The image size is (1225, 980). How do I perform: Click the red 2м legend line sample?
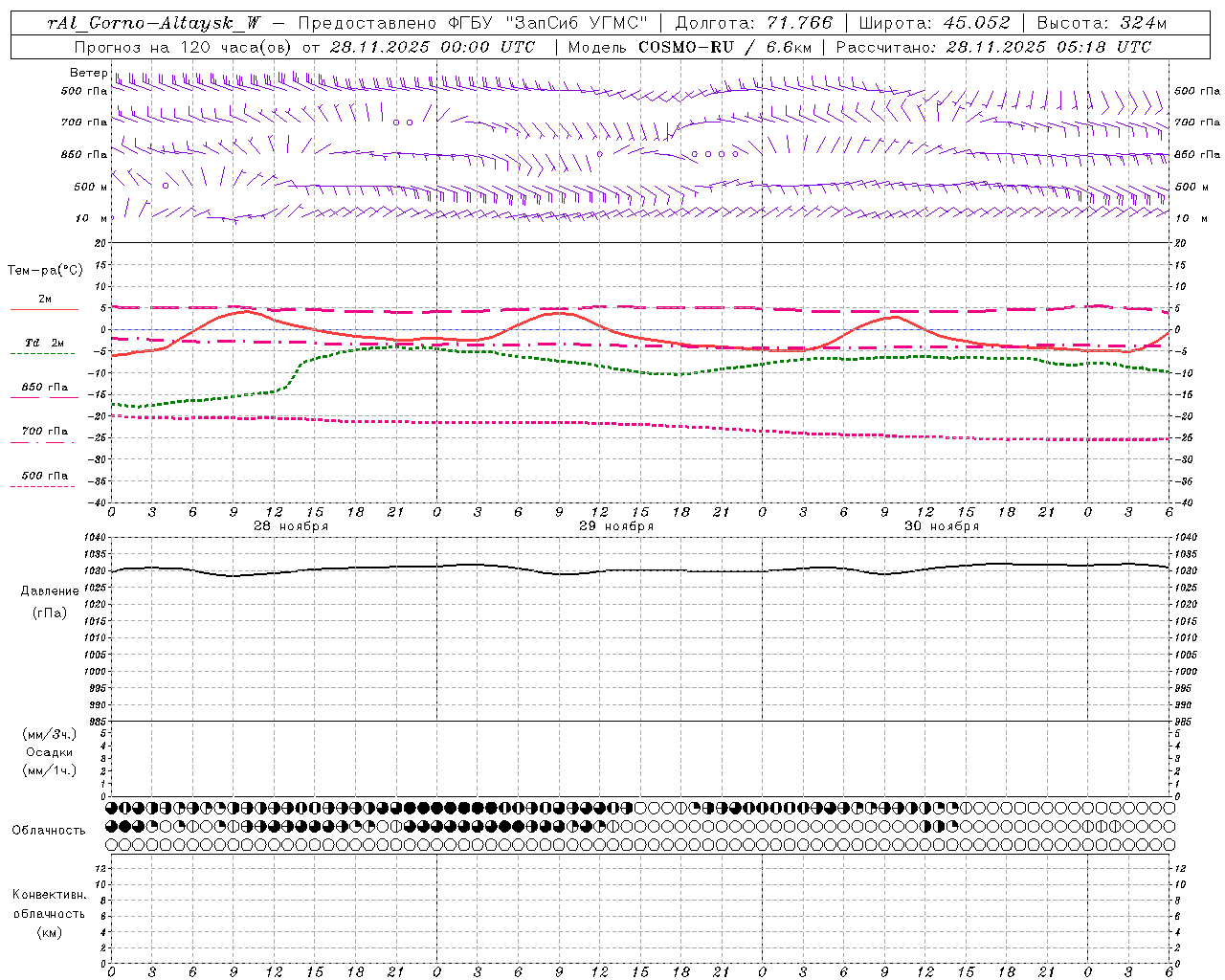[44, 310]
